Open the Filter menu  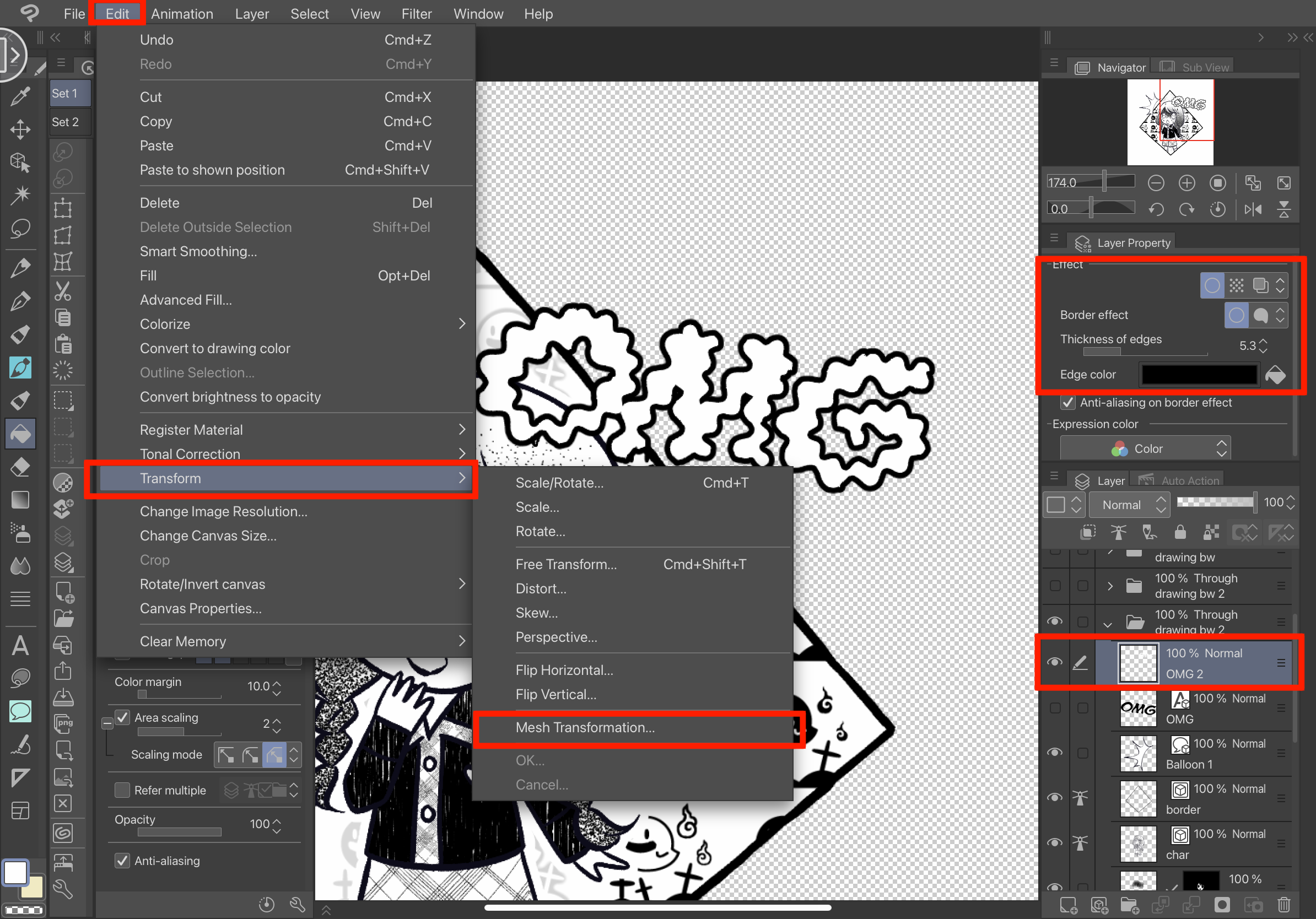pos(416,14)
